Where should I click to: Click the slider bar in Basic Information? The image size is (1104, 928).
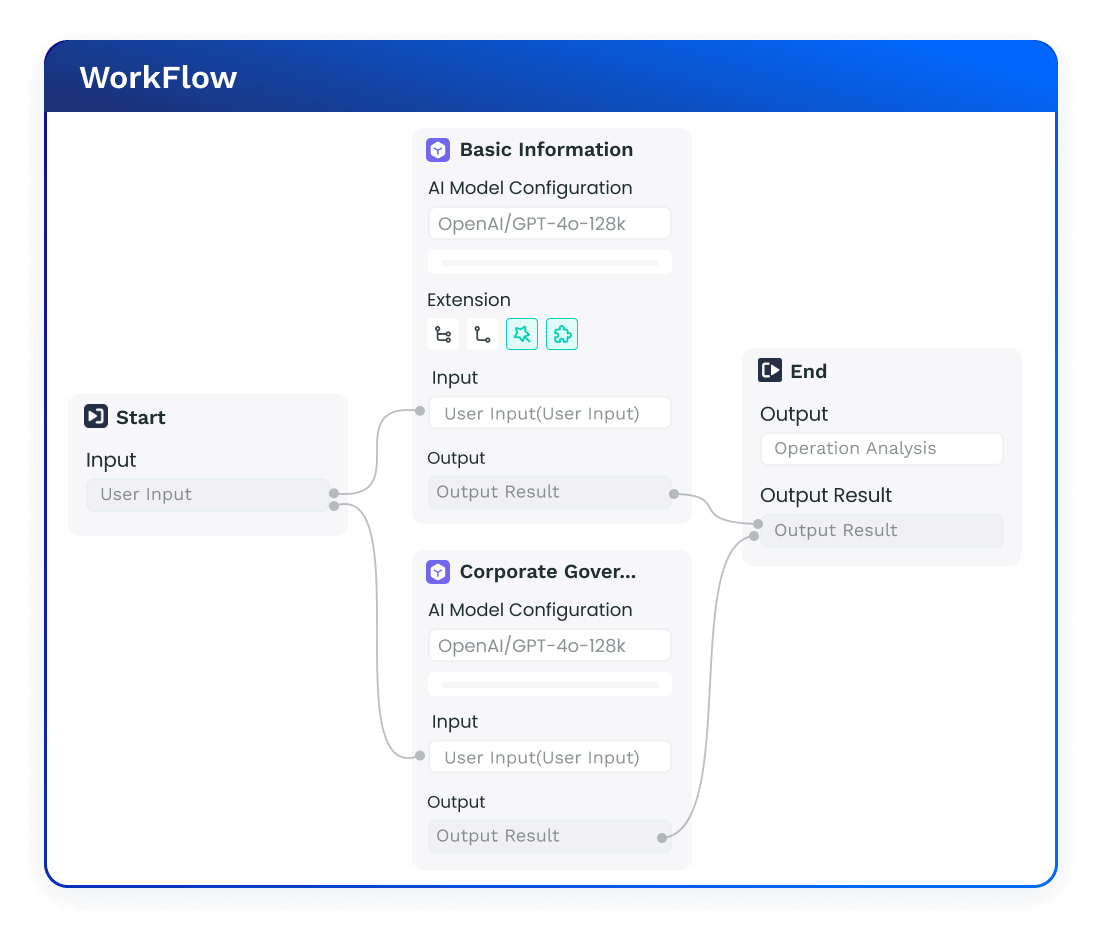pos(549,263)
